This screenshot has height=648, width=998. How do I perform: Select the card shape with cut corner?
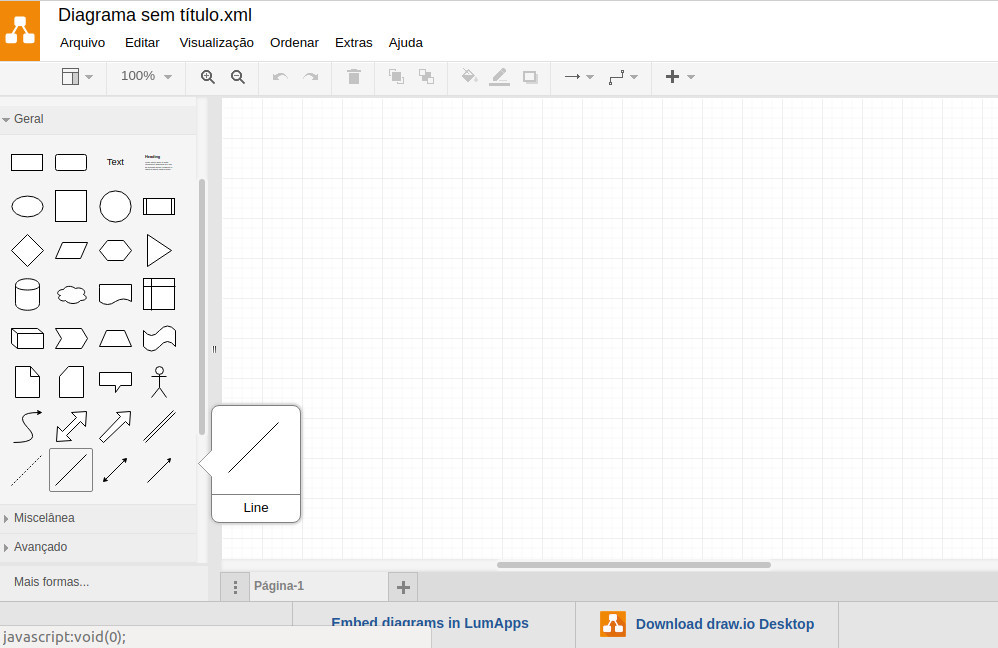(x=71, y=382)
